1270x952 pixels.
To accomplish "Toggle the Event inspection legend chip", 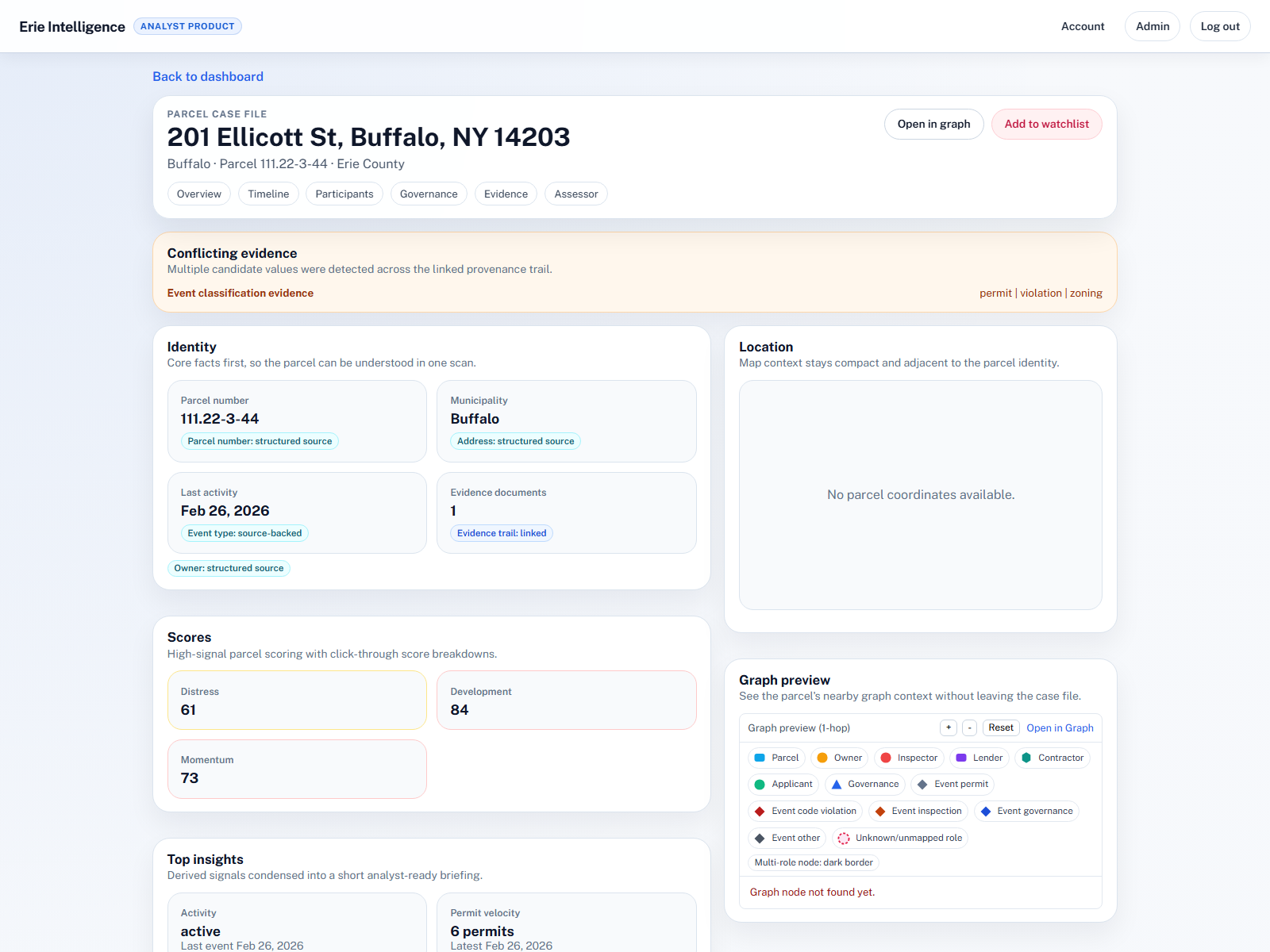I will click(x=918, y=811).
